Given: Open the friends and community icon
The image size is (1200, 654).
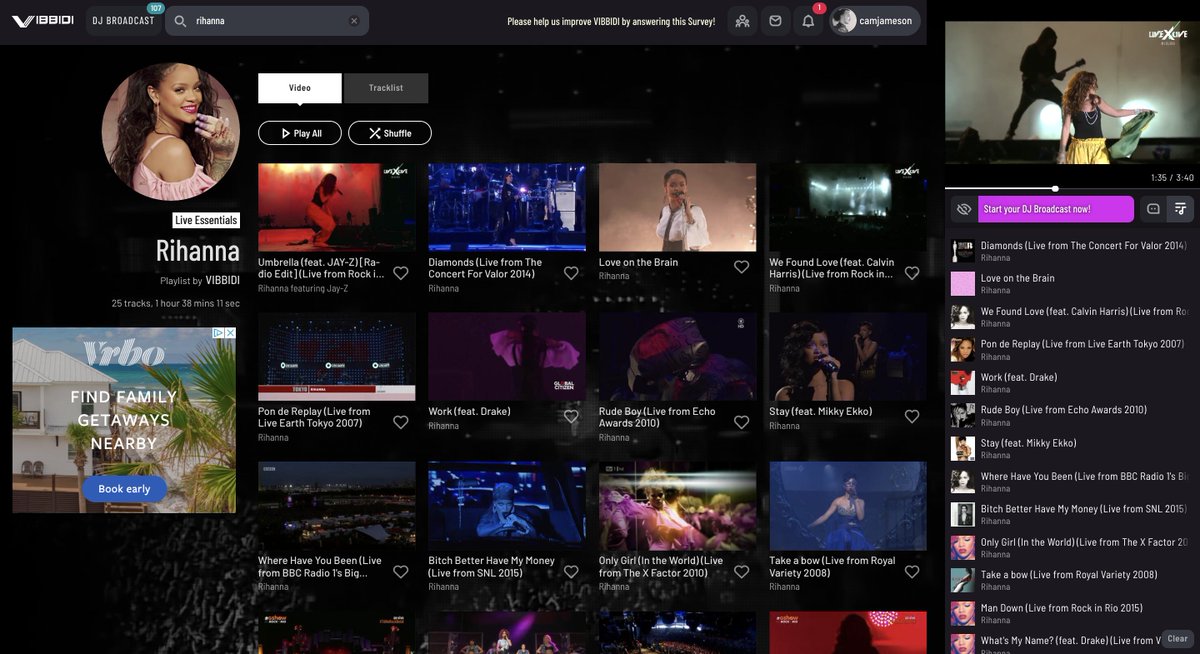Looking at the screenshot, I should click(x=742, y=21).
